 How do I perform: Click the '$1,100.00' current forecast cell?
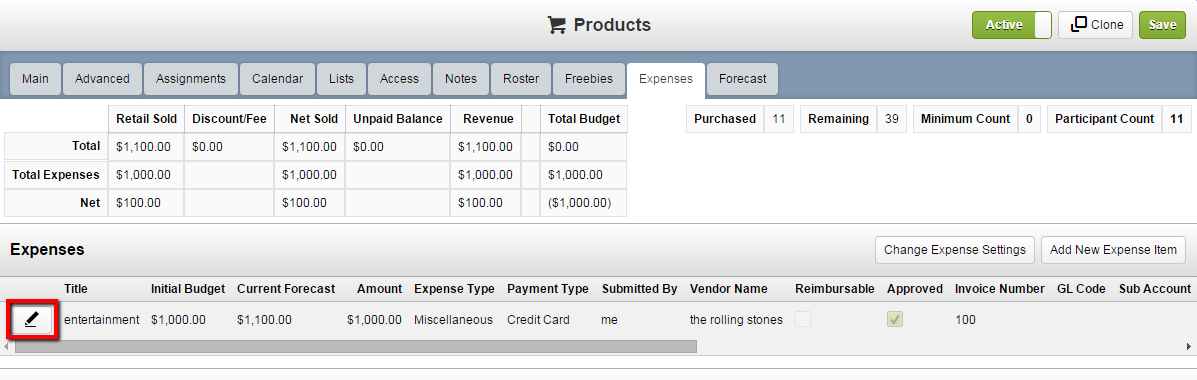pos(264,320)
